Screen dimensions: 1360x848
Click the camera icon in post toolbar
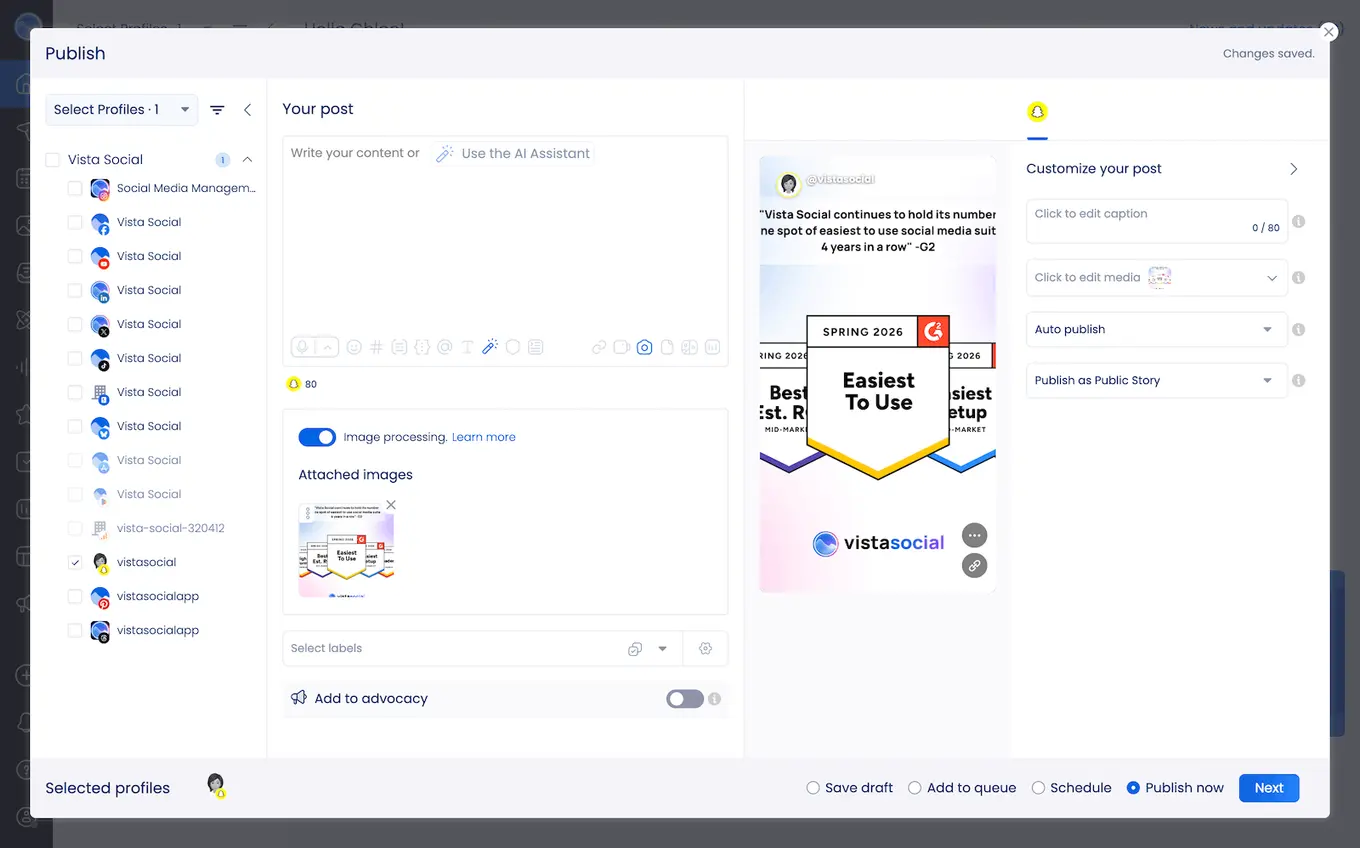point(644,347)
